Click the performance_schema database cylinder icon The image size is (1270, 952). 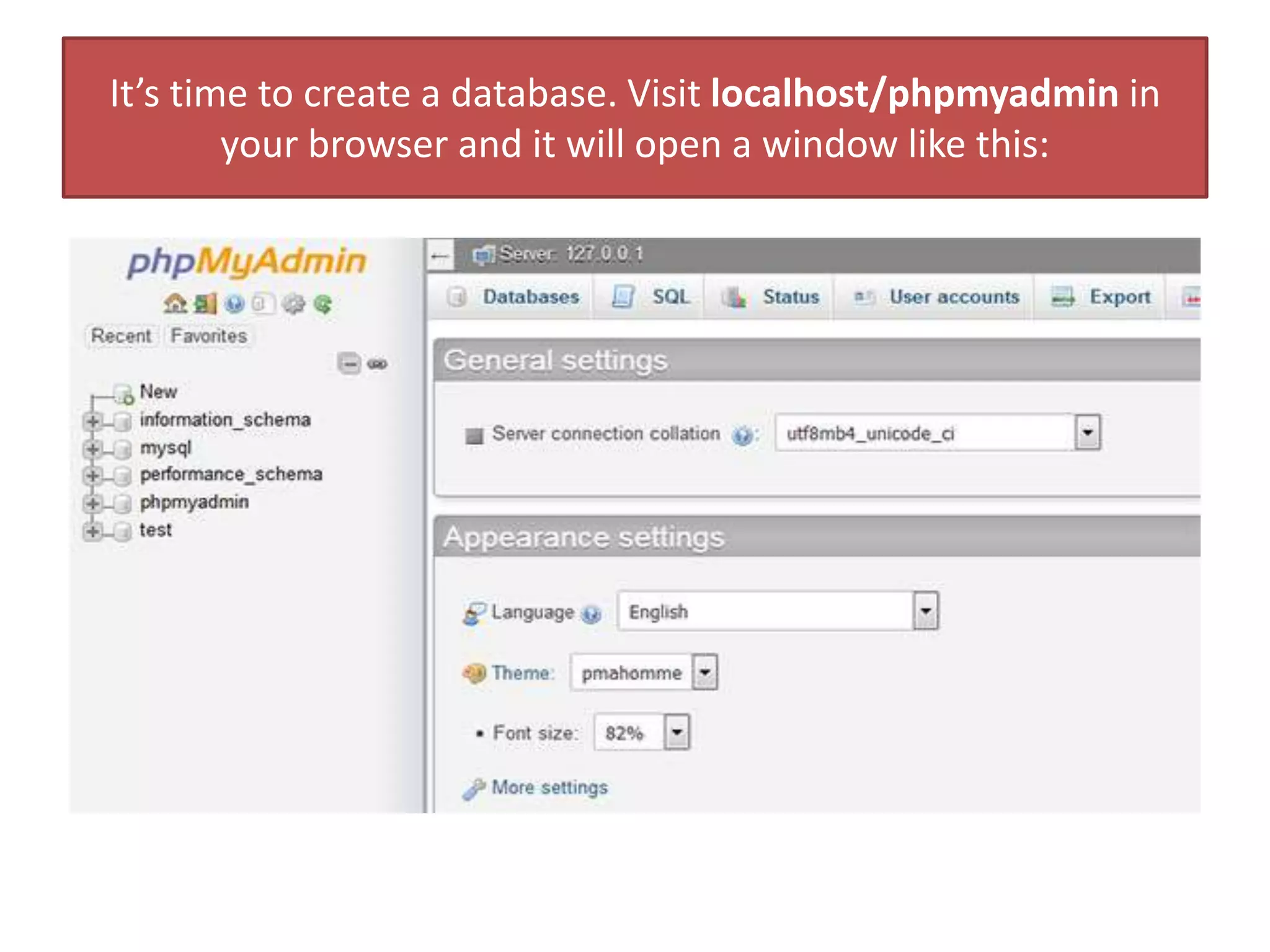[123, 476]
